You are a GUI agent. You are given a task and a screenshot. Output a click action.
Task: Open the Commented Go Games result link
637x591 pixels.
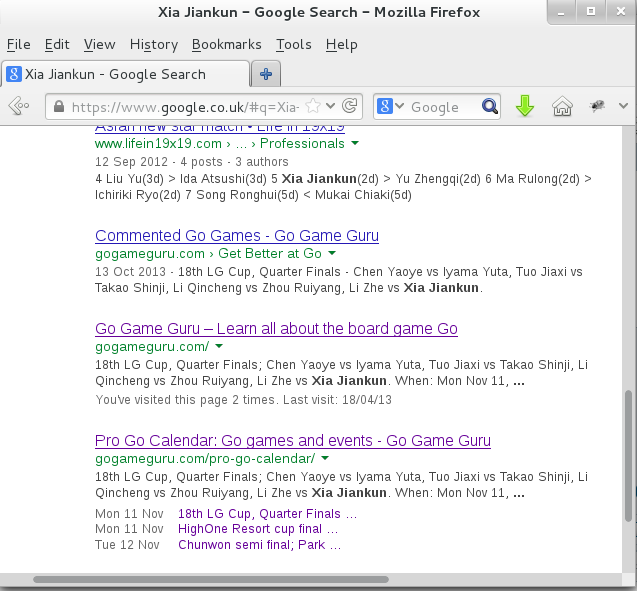pos(236,236)
